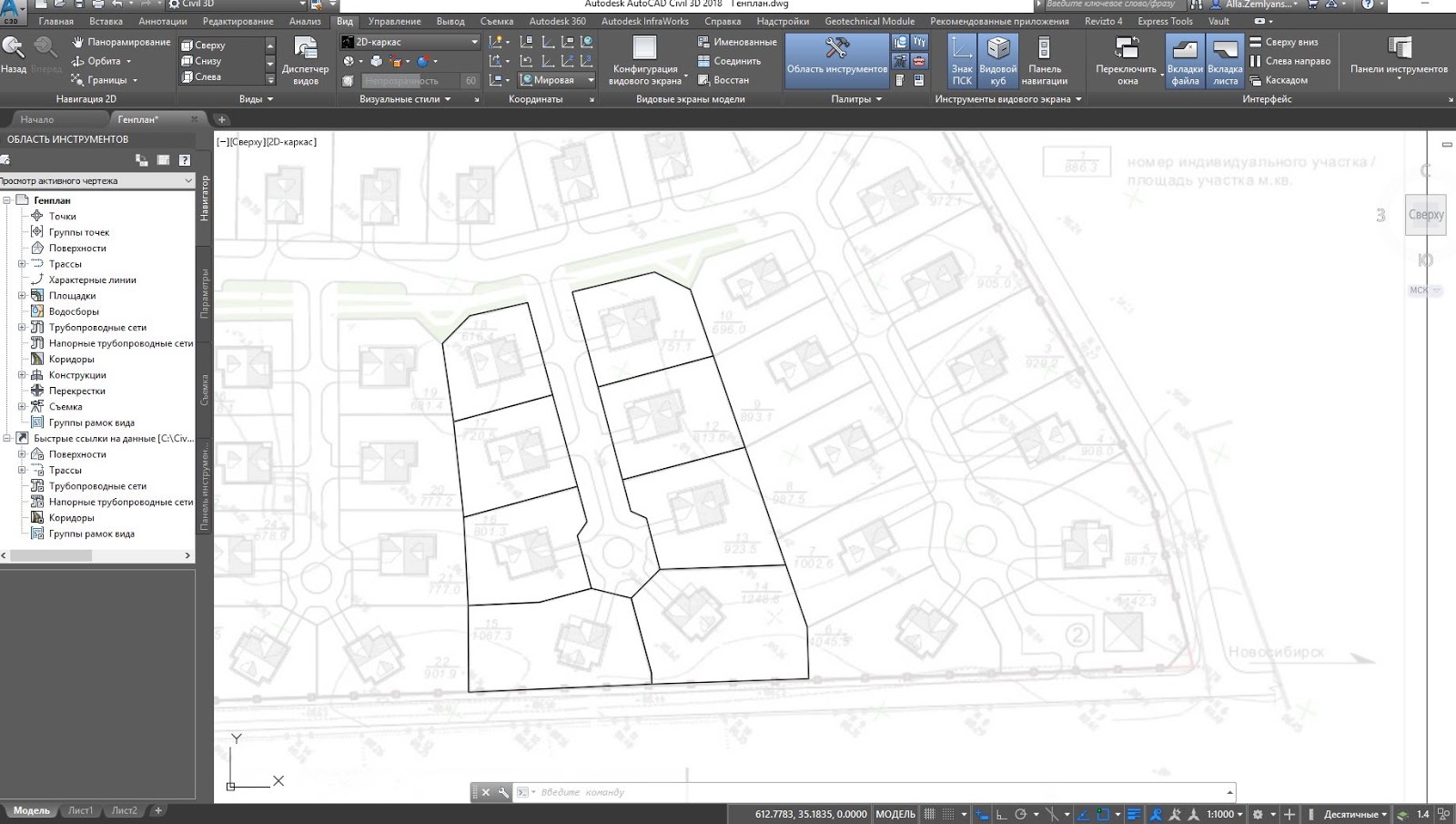The image size is (1456, 824).
Task: Open the Аннотации ribbon tab
Action: point(163,21)
